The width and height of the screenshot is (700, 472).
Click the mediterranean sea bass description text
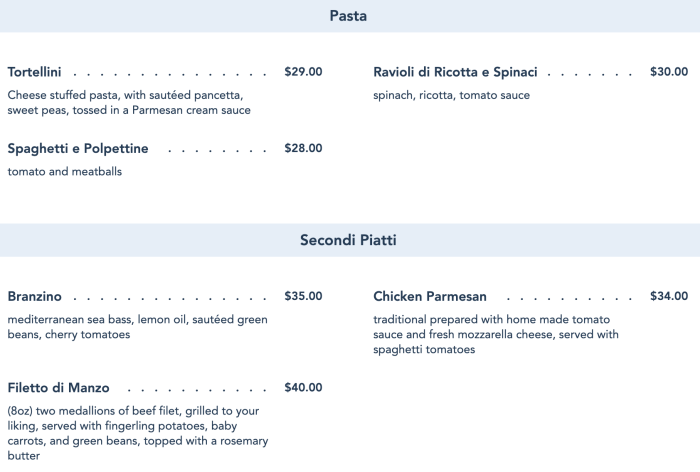tap(137, 326)
